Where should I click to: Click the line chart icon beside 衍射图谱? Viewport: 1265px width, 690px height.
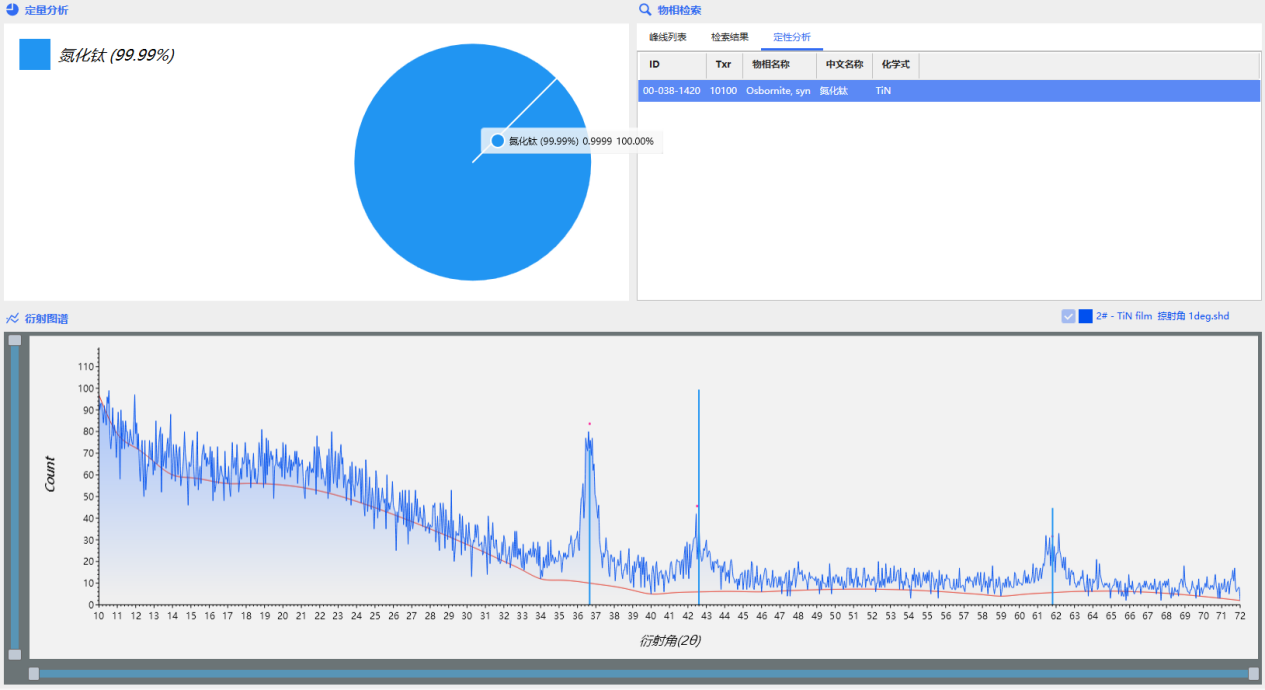click(12, 318)
